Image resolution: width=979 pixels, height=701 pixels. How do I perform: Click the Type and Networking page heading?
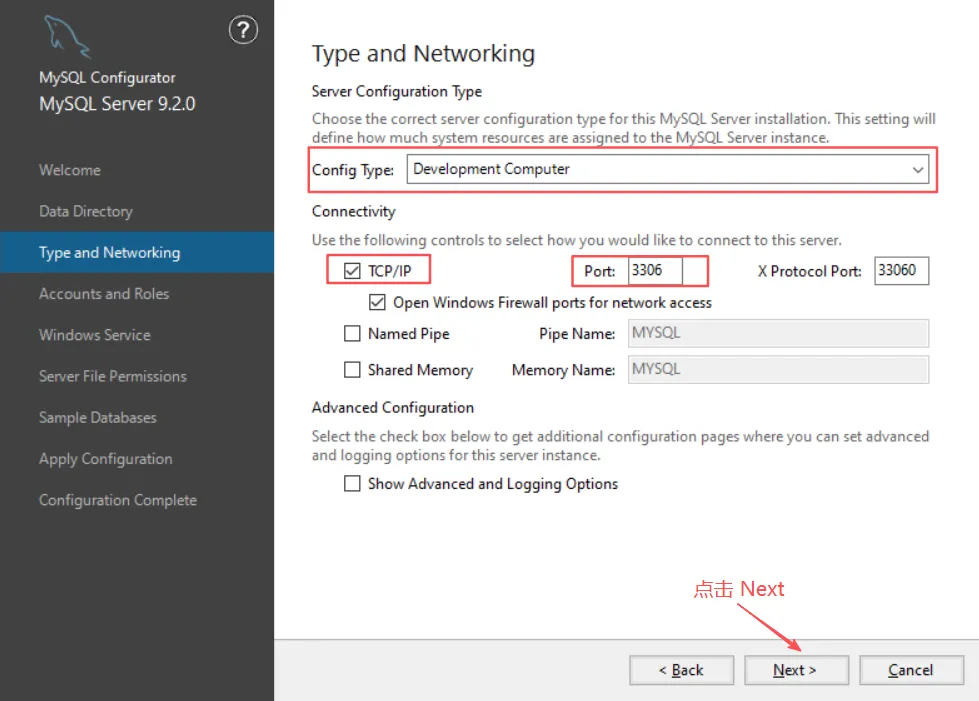pos(423,54)
